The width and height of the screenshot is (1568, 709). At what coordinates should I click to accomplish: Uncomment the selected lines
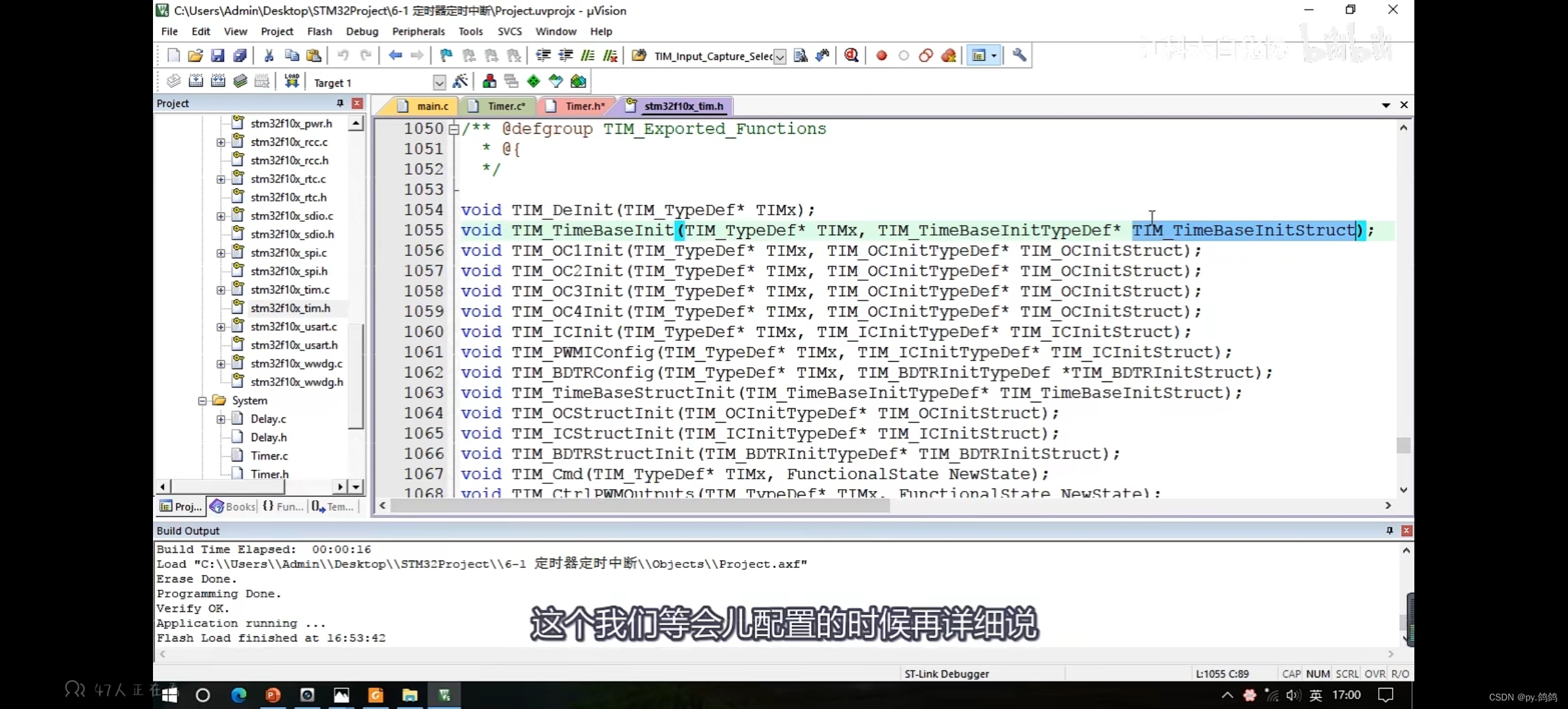611,56
